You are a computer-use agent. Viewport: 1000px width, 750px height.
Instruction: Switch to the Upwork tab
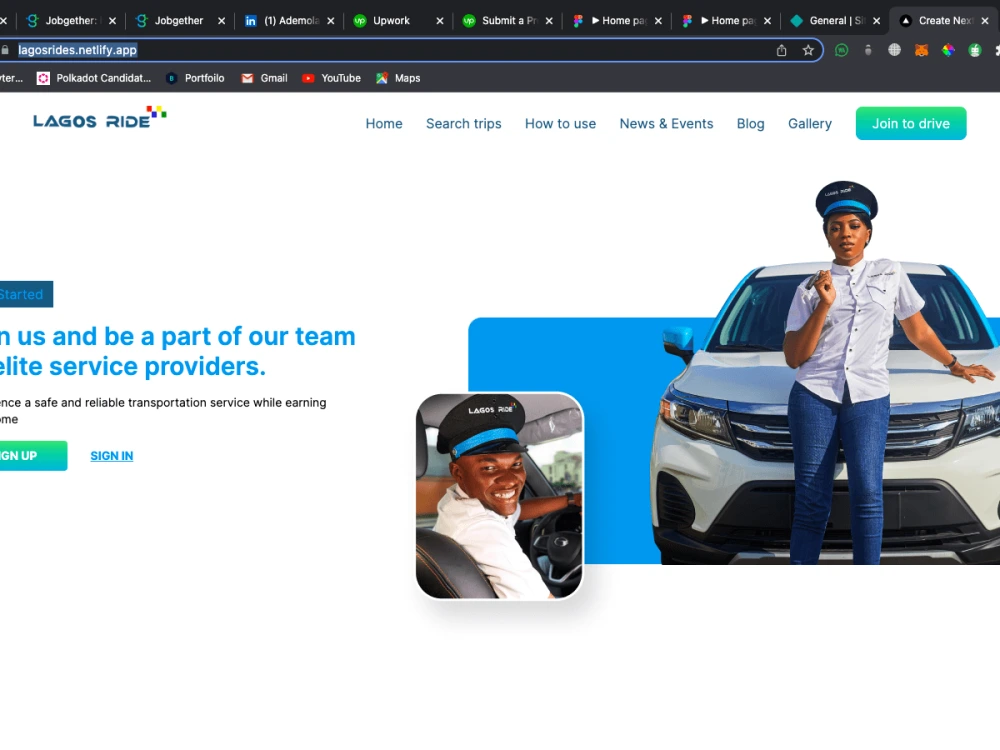click(x=390, y=20)
